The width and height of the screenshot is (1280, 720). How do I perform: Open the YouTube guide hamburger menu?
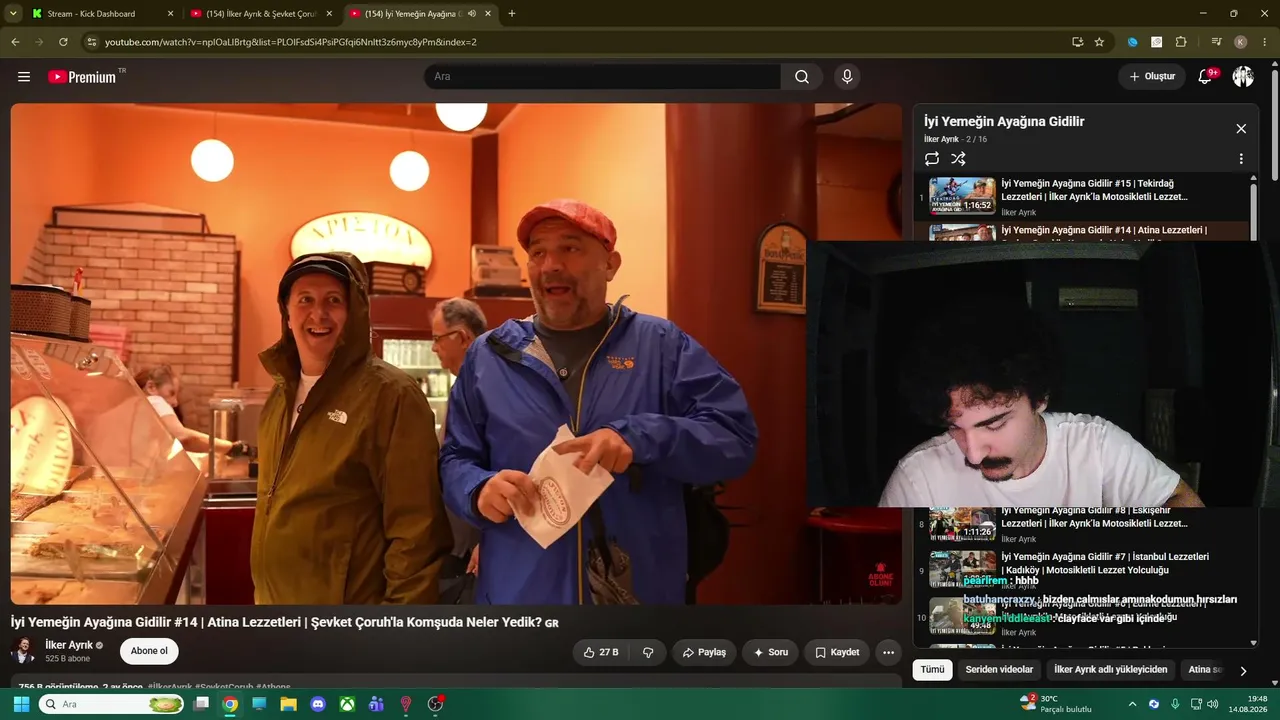tap(24, 77)
